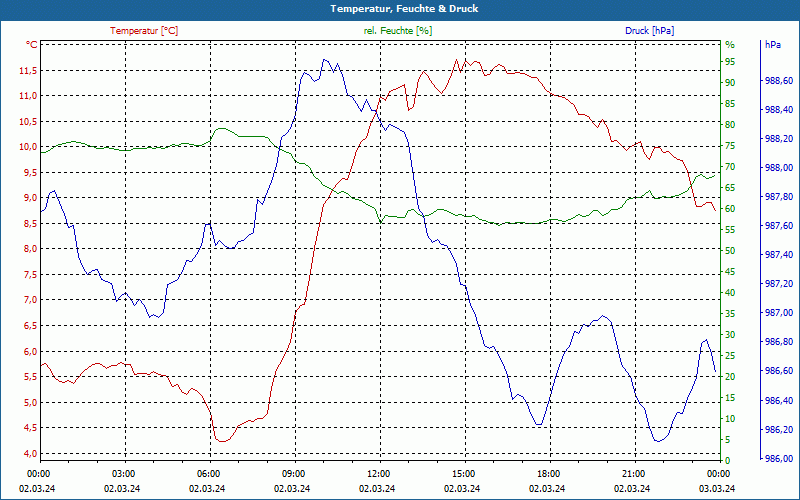
Task: Choose the blue '987,00' pressure axis value
Action: pyautogui.click(x=779, y=313)
